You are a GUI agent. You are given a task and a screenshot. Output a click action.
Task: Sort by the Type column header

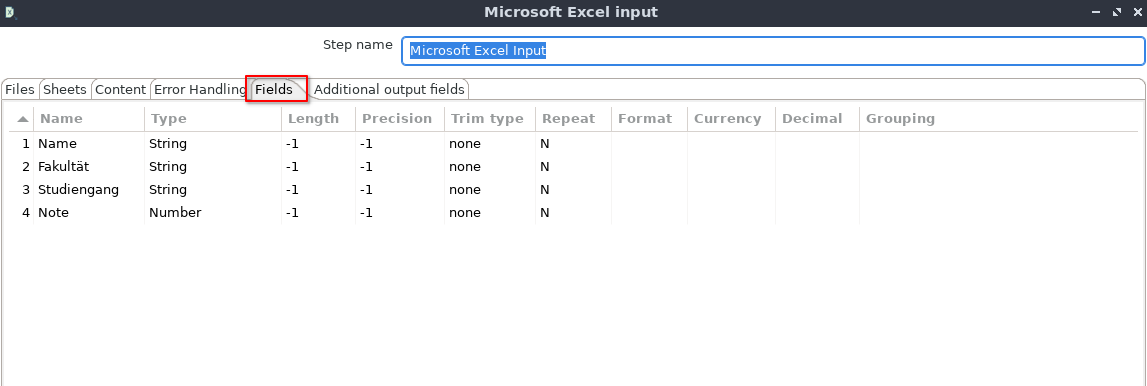tap(213, 118)
